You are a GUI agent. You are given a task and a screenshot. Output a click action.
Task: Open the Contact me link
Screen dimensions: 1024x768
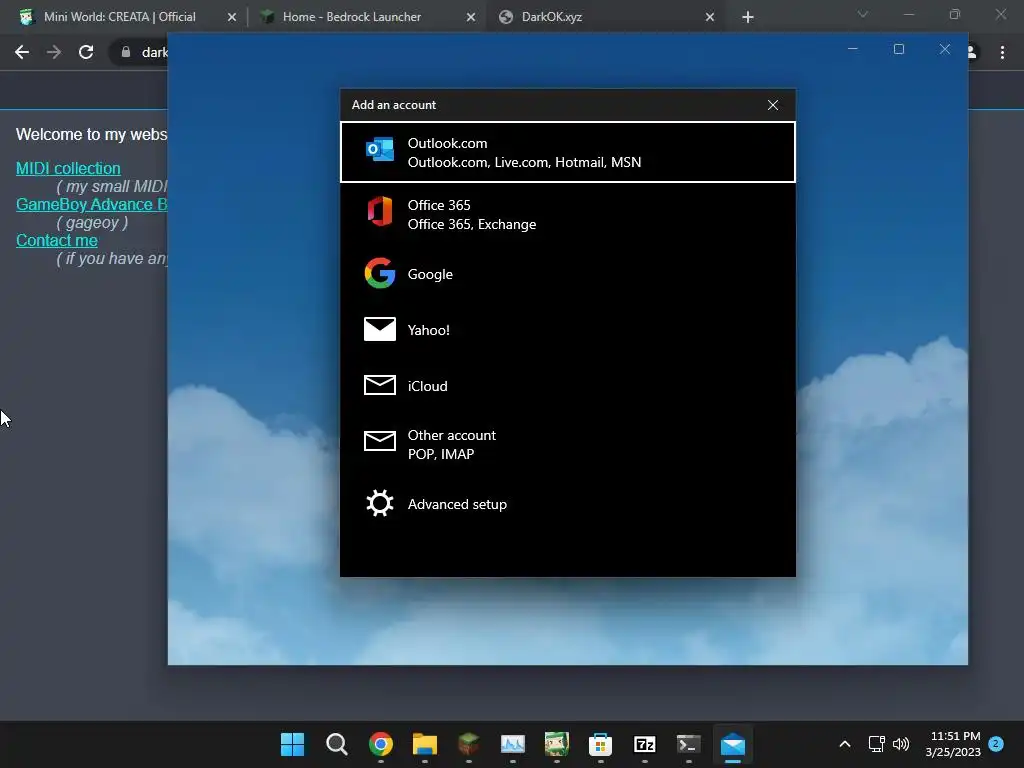pos(57,240)
